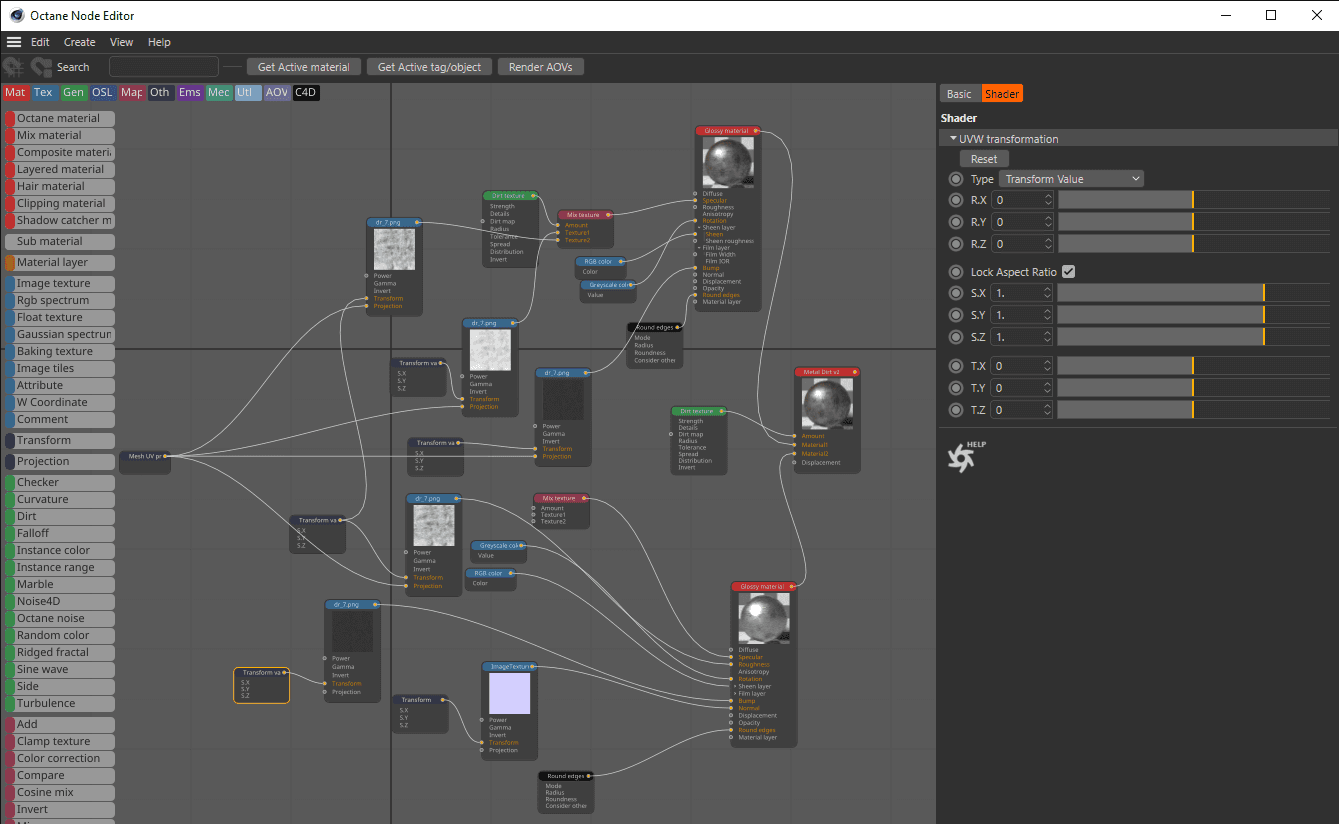Image resolution: width=1339 pixels, height=824 pixels.
Task: Toggle the C4D node category filter
Action: pos(306,93)
